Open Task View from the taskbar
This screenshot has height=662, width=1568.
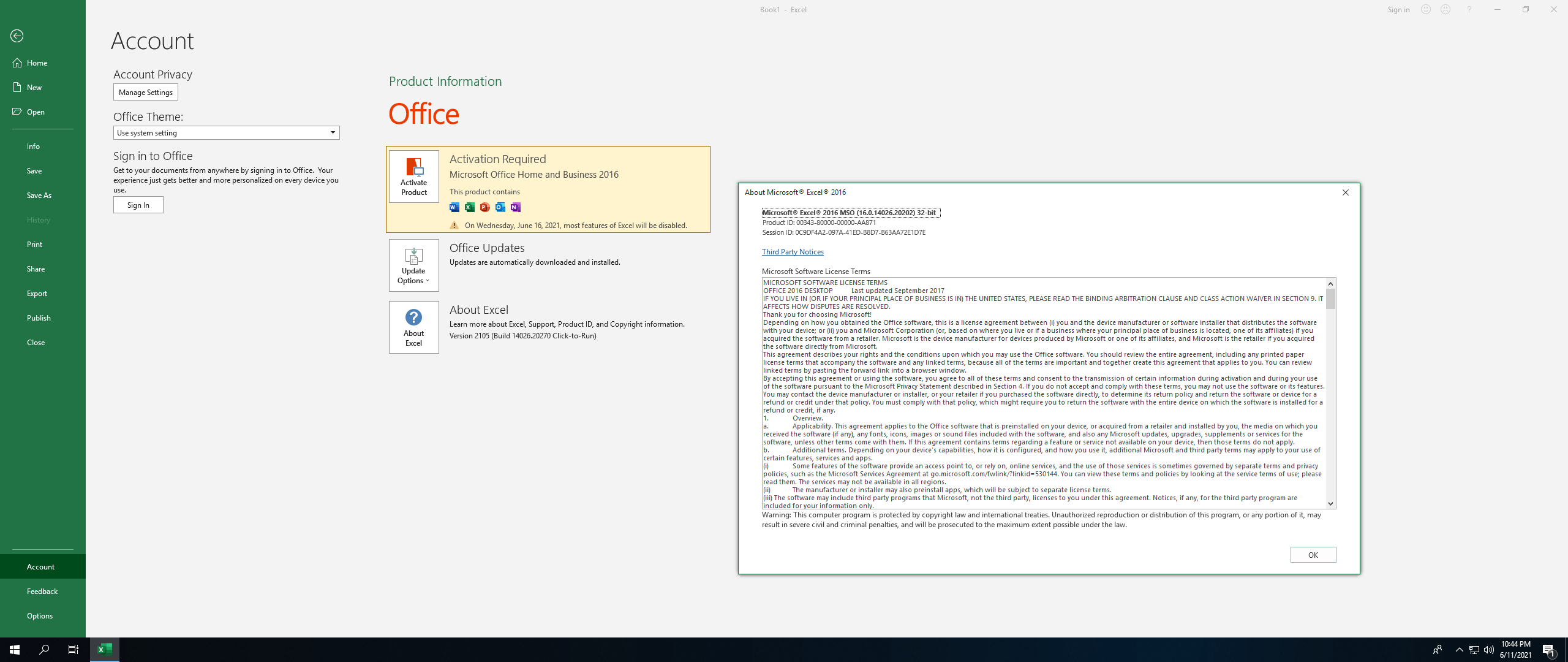click(73, 650)
